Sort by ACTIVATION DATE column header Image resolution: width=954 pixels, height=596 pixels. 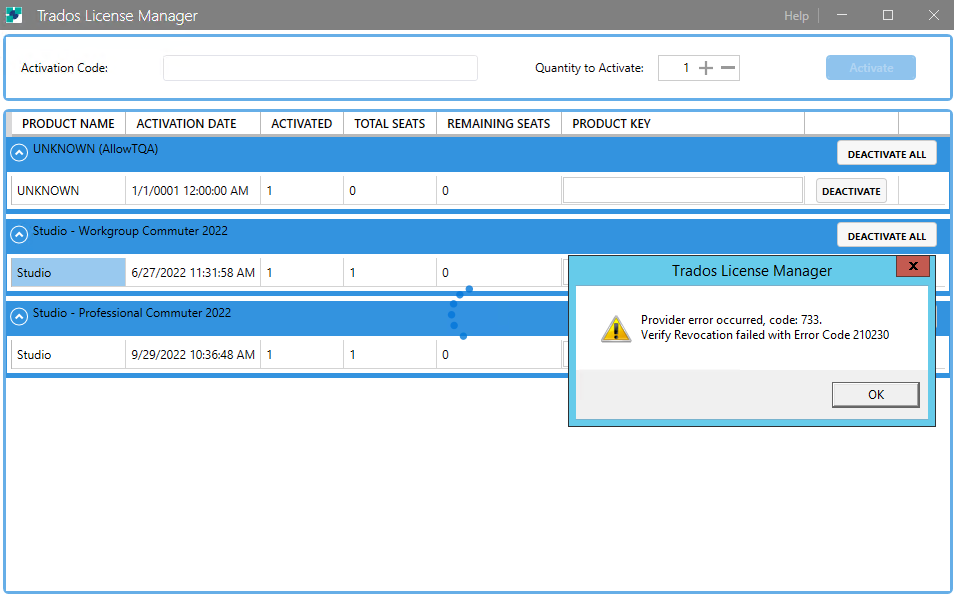193,123
